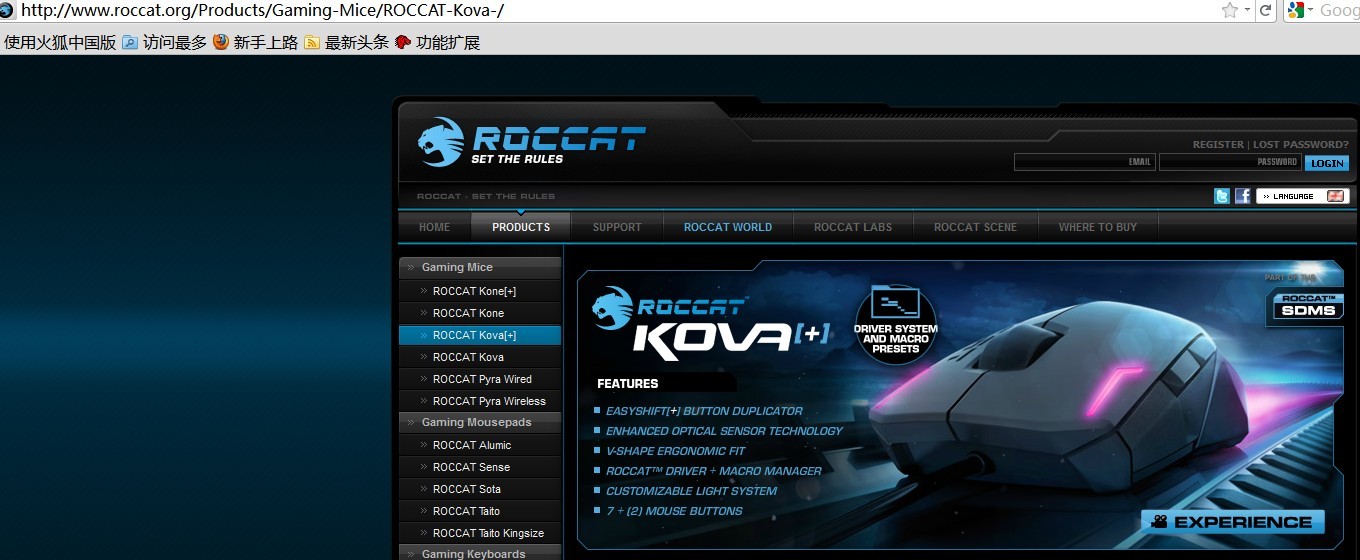This screenshot has width=1360, height=560.
Task: Click the ROCCAT logo in the header
Action: pos(531,142)
